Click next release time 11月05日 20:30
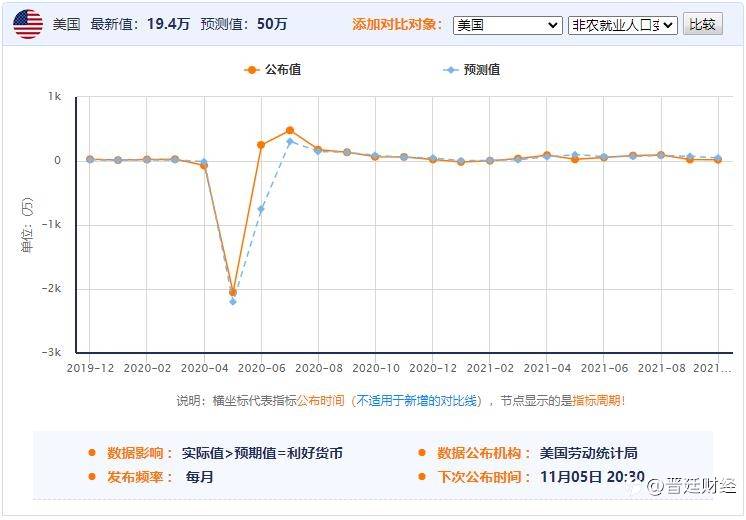This screenshot has width=746, height=520. point(592,477)
